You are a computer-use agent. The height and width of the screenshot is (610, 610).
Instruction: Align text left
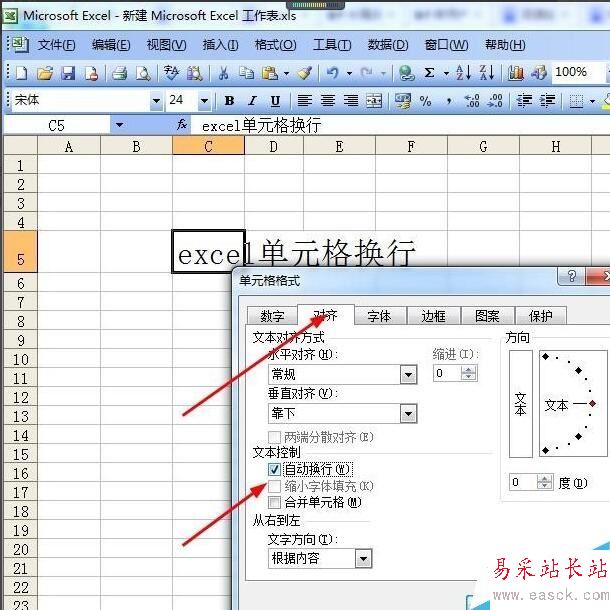(305, 101)
